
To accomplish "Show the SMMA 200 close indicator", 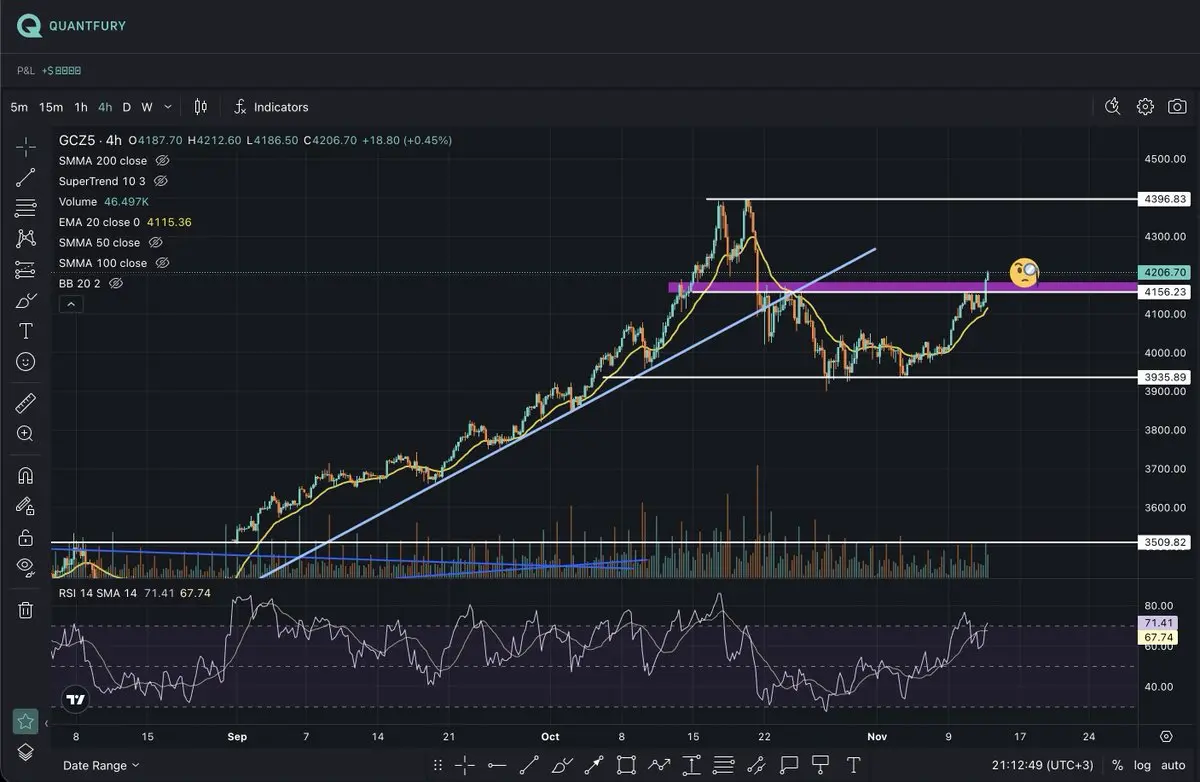I will point(163,160).
